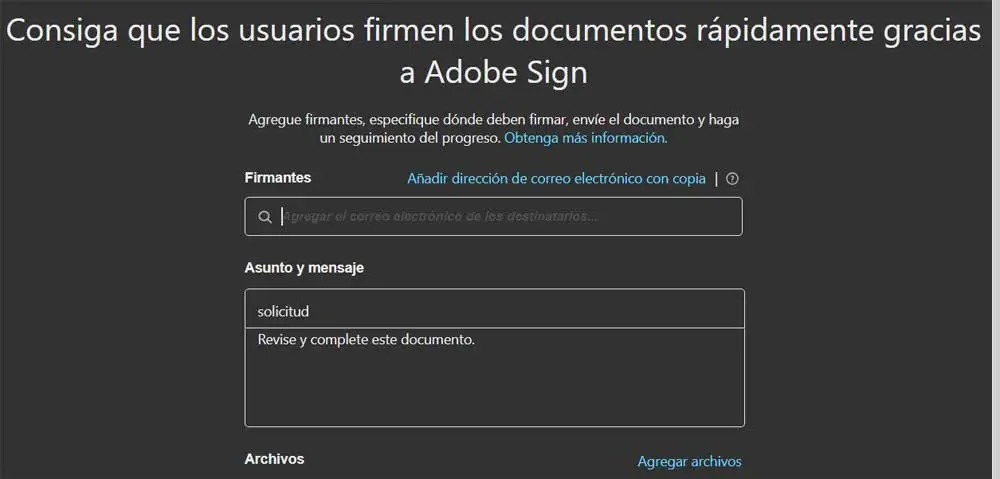The height and width of the screenshot is (479, 1000).
Task: Click the divider between subject and message boxes
Action: coord(494,328)
